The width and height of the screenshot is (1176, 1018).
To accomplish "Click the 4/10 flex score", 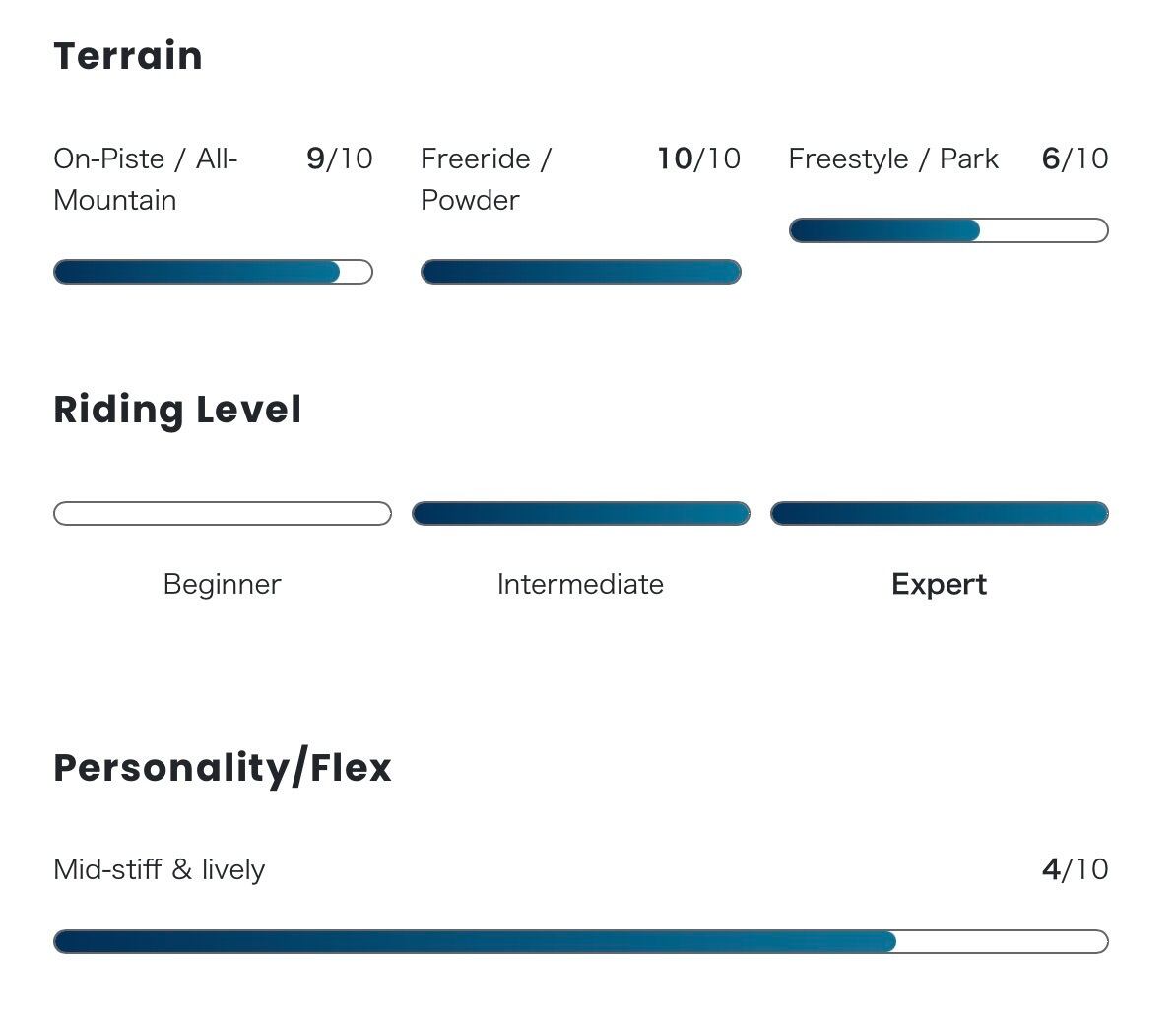I will pyautogui.click(x=1075, y=869).
